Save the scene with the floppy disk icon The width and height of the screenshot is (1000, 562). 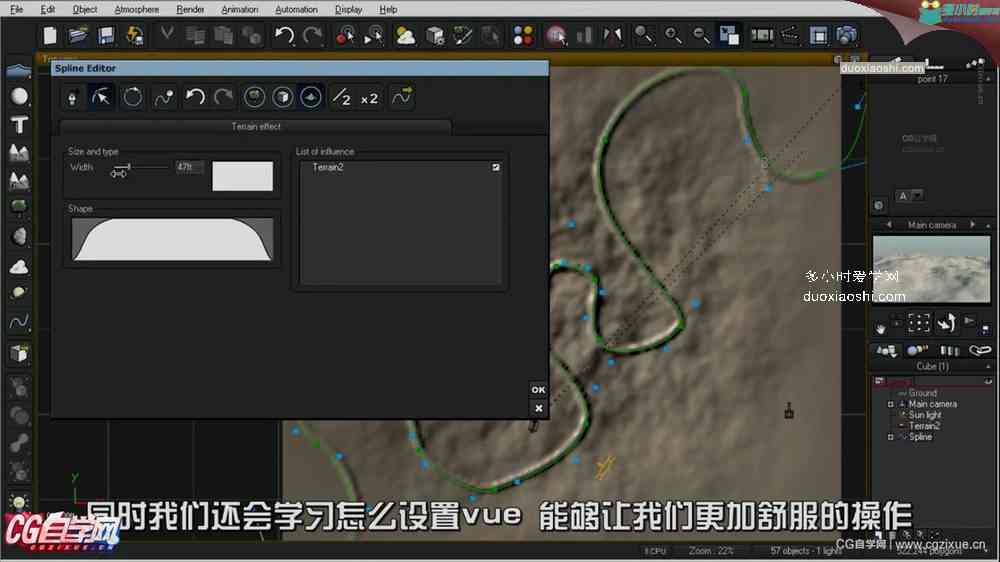coord(106,36)
